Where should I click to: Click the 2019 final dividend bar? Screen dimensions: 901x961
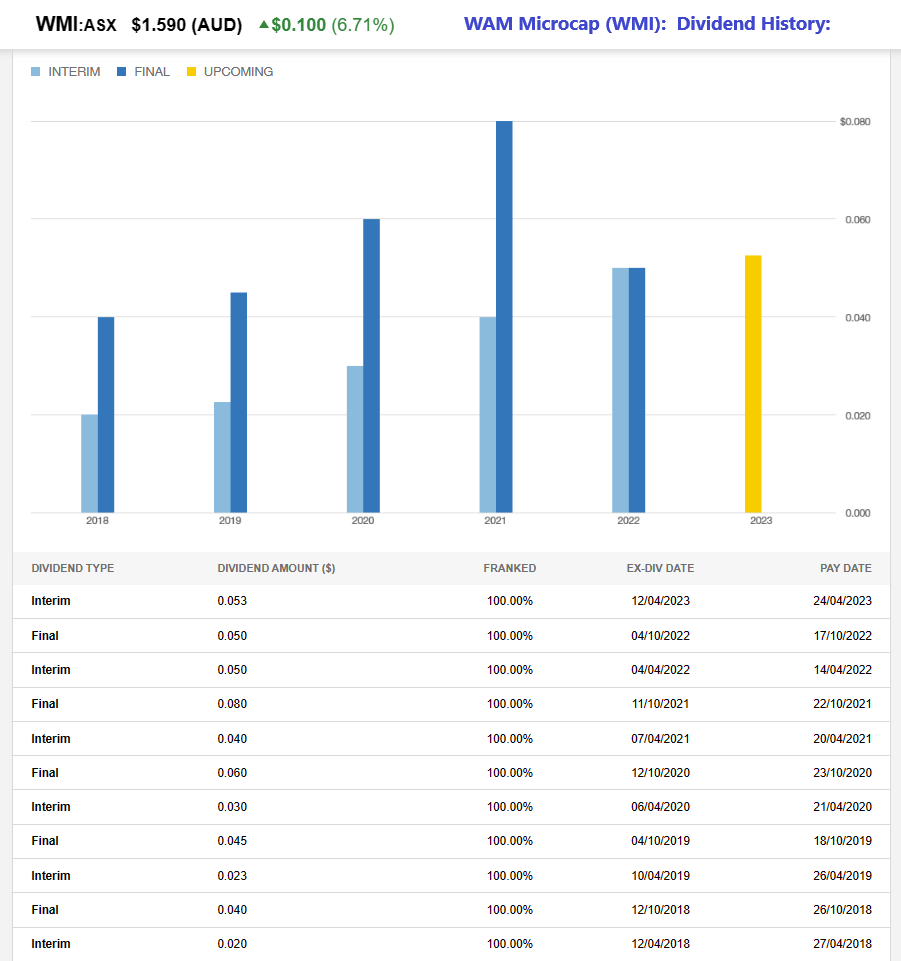click(239, 403)
